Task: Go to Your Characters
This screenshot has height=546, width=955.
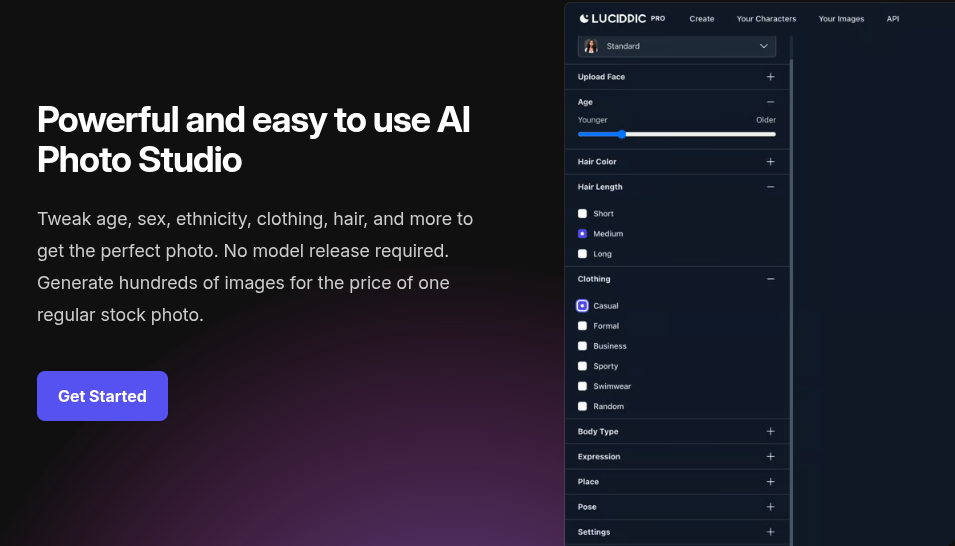Action: point(766,19)
